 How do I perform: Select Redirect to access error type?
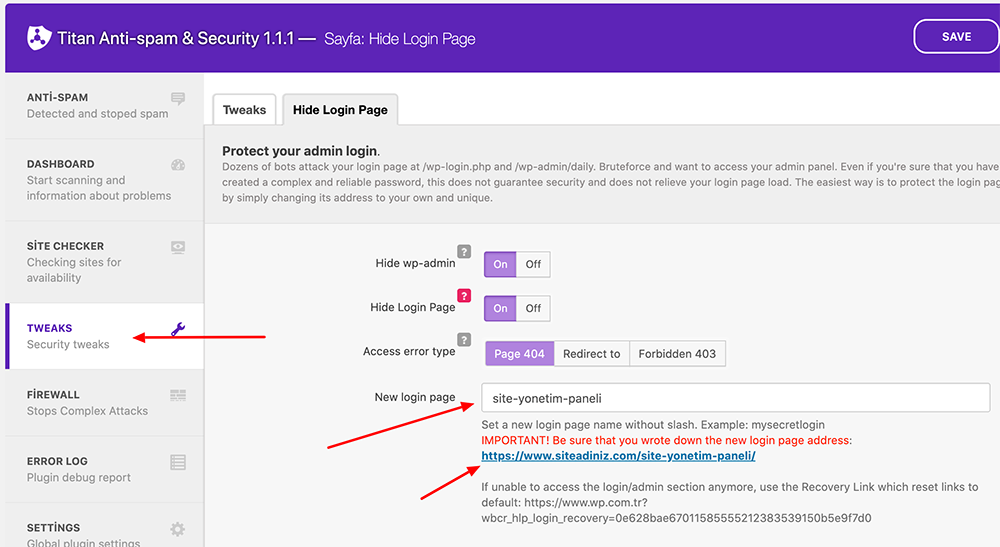[592, 354]
